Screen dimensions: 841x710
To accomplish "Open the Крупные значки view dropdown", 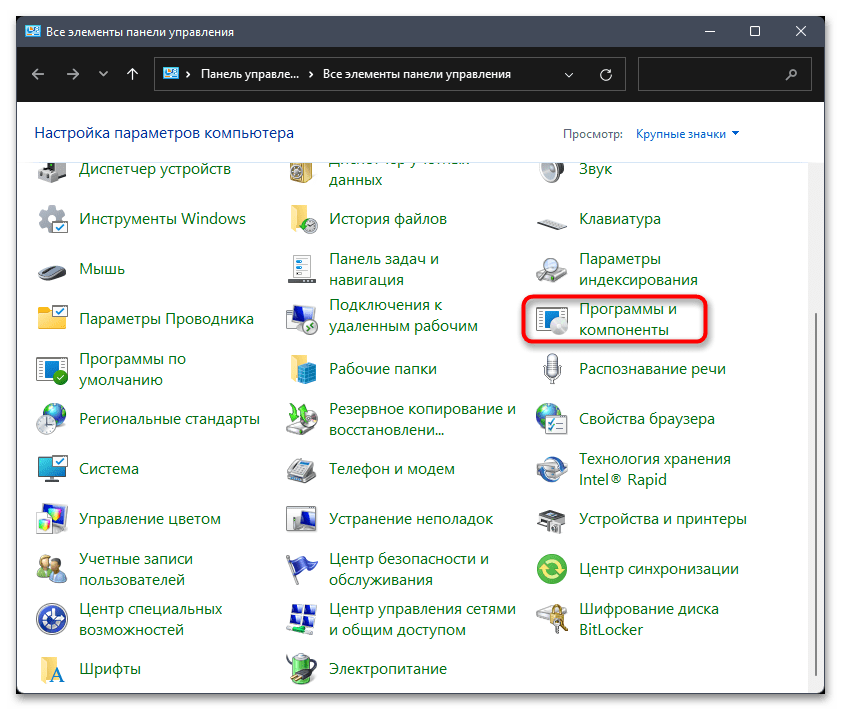I will pyautogui.click(x=687, y=134).
